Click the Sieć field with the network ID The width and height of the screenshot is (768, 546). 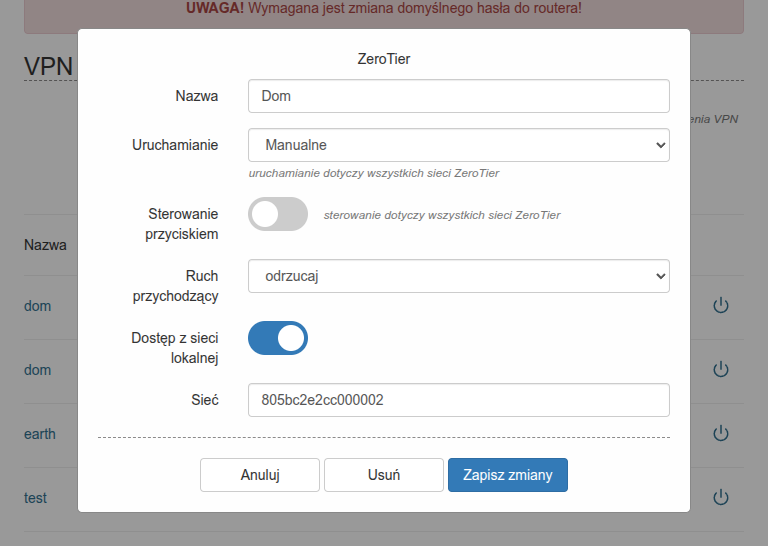pos(458,400)
